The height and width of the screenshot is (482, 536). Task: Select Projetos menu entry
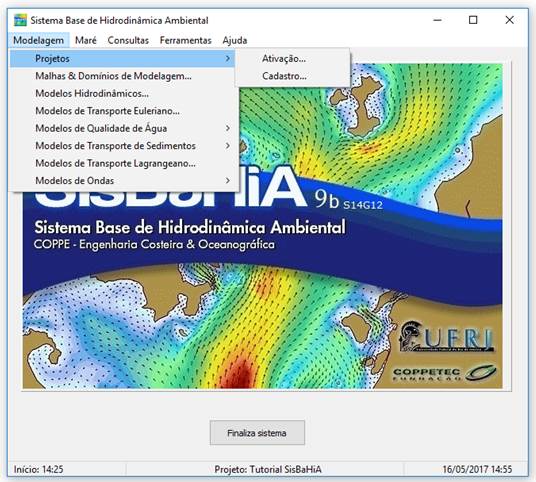[122, 59]
